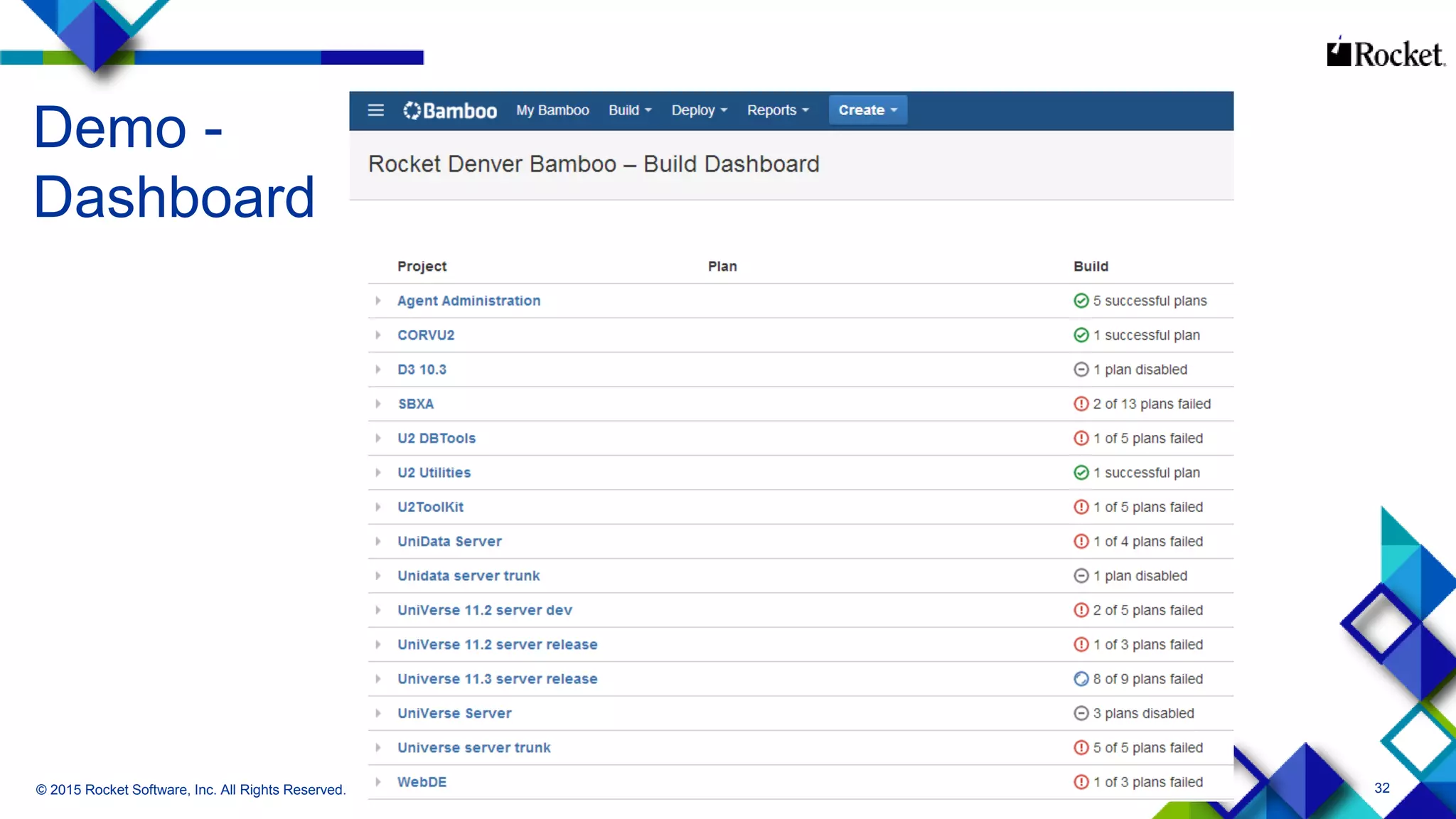The height and width of the screenshot is (819, 1456).
Task: Expand the Unidata server trunk row
Action: pyautogui.click(x=378, y=576)
